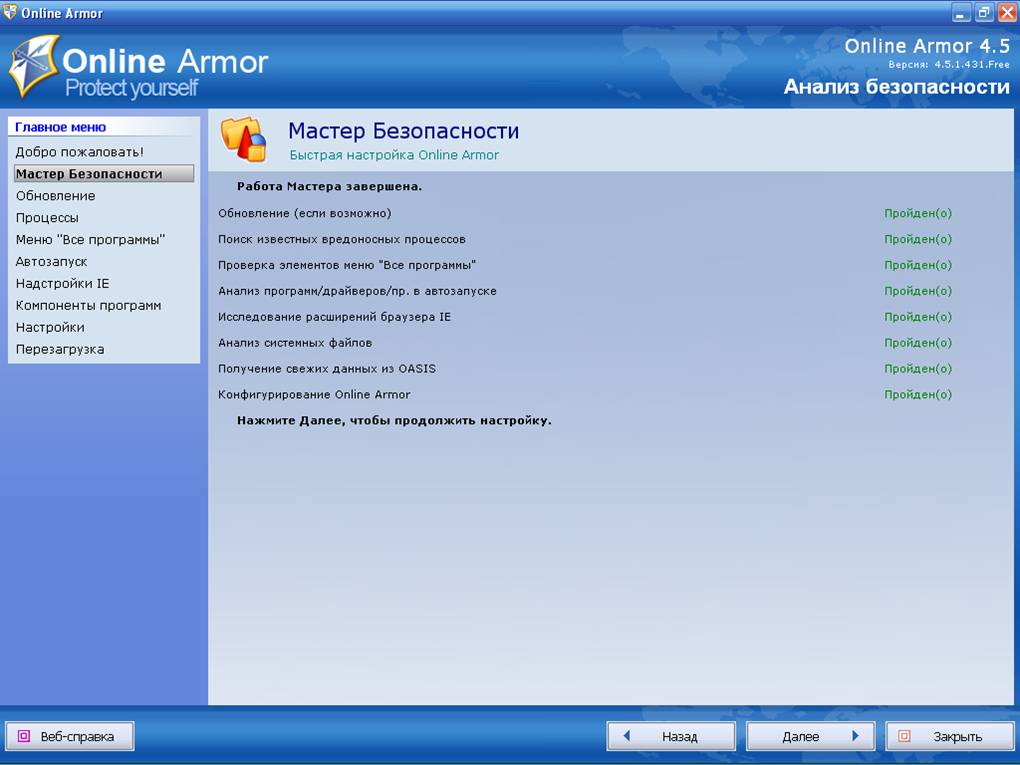This screenshot has height=765, width=1020.
Task: Click Проверка элементов меню "Все программы" step
Action: click(347, 265)
